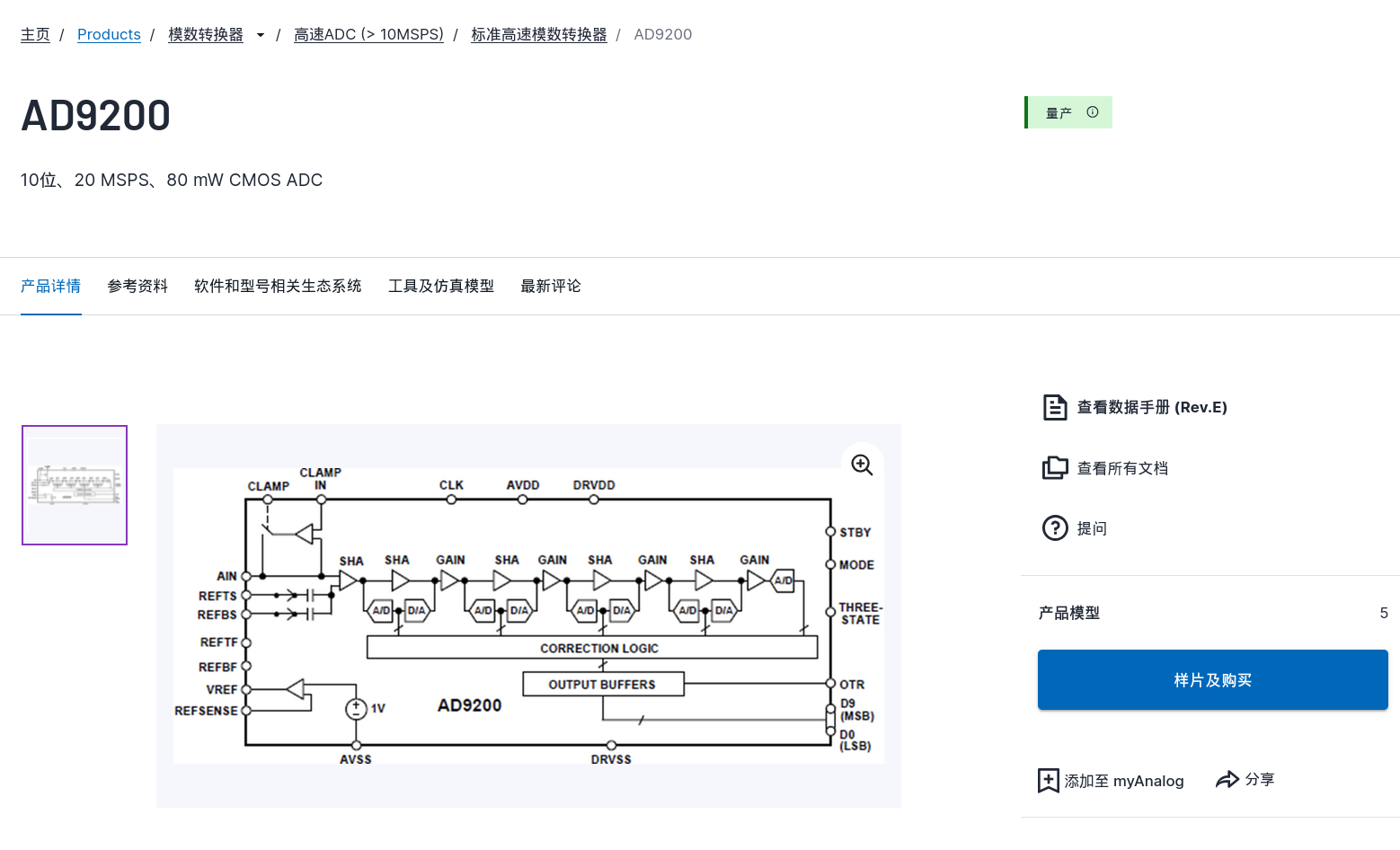The height and width of the screenshot is (850, 1400).
Task: Open the 查看所有文档 link
Action: point(1122,468)
